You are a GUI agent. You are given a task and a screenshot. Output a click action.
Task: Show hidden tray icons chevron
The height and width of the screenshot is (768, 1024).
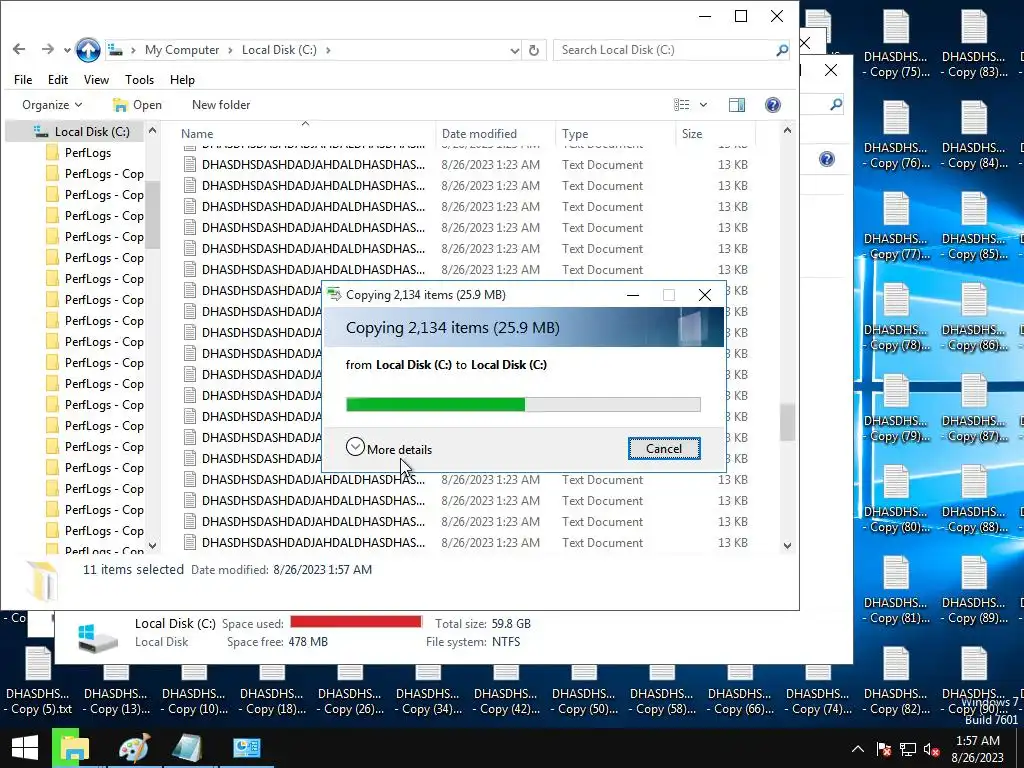coord(858,749)
